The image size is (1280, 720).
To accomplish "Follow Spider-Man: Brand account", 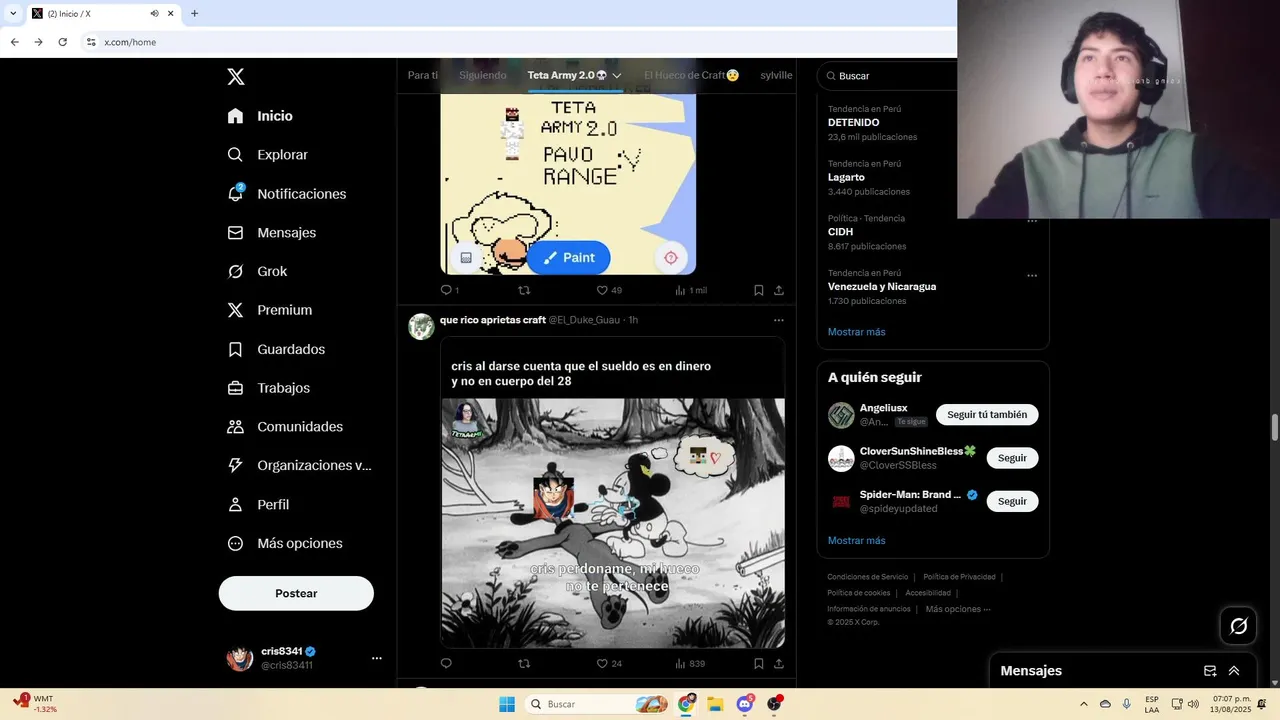I will 1012,501.
